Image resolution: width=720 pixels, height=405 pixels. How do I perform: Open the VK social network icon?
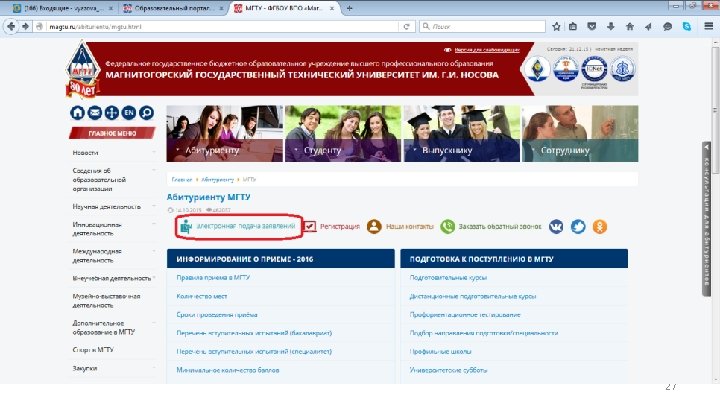pyautogui.click(x=556, y=226)
